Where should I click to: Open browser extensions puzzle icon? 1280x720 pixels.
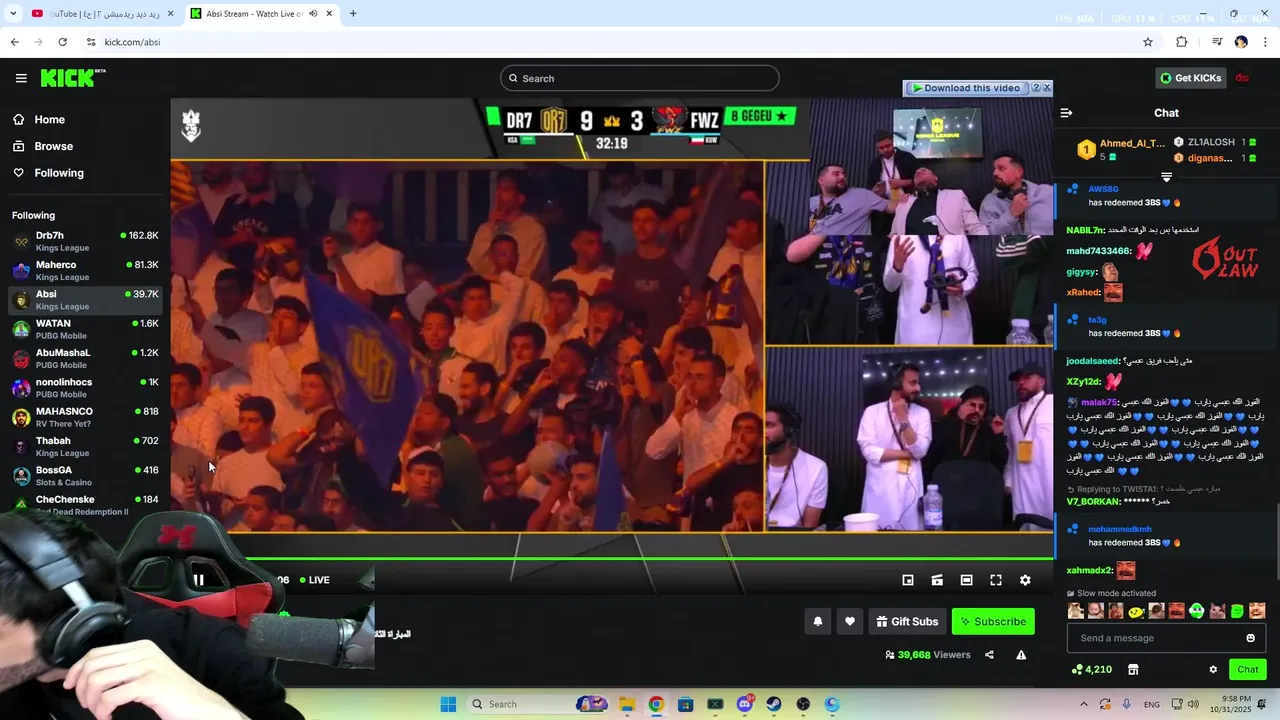pyautogui.click(x=1182, y=42)
